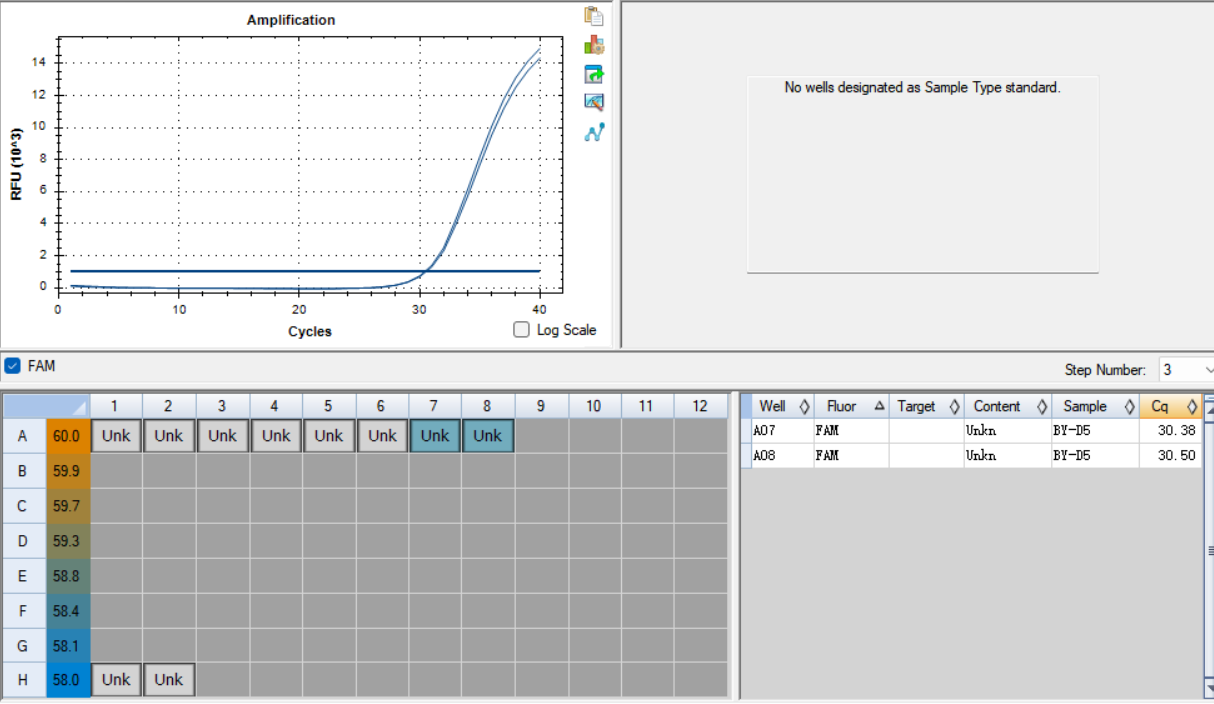Select well H1 Unk in the plate
The image size is (1214, 704).
click(116, 679)
